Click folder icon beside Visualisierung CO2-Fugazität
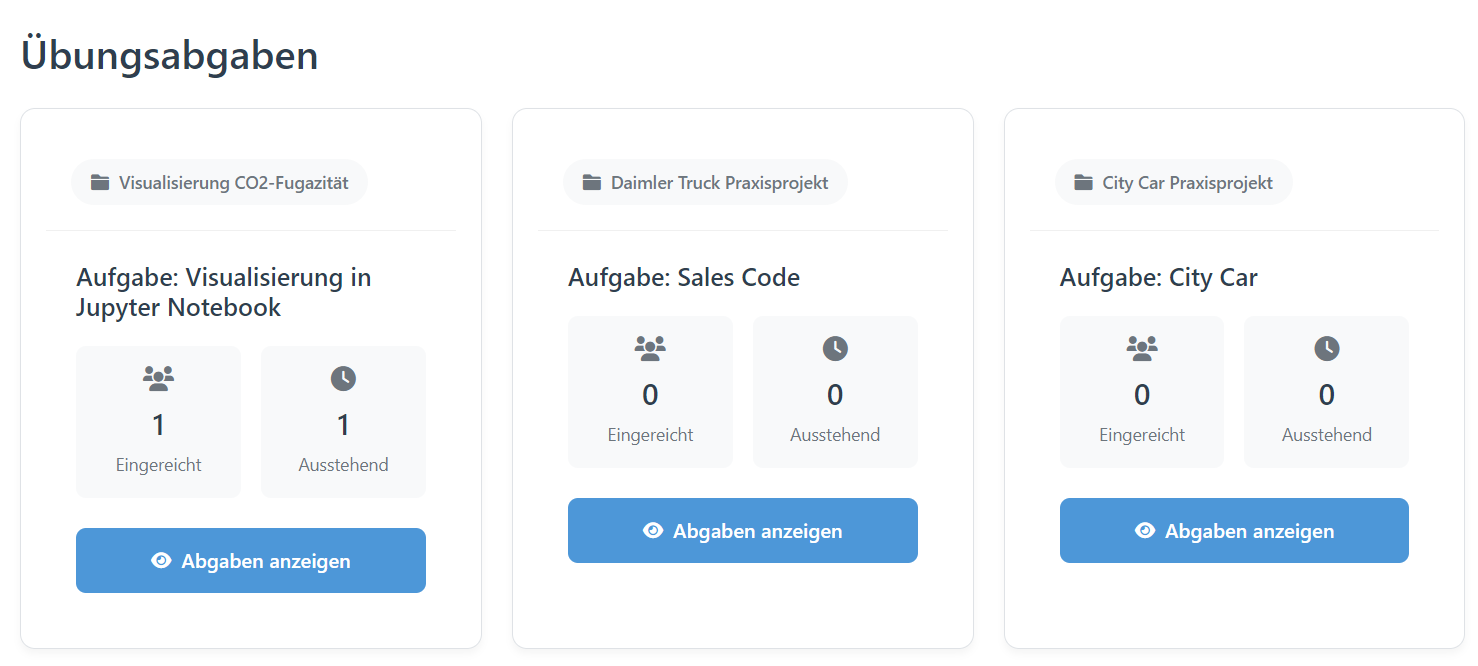 point(100,183)
